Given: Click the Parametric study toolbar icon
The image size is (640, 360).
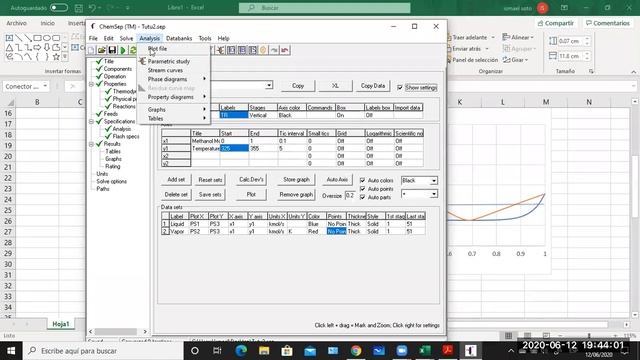Looking at the screenshot, I should (x=221, y=50).
